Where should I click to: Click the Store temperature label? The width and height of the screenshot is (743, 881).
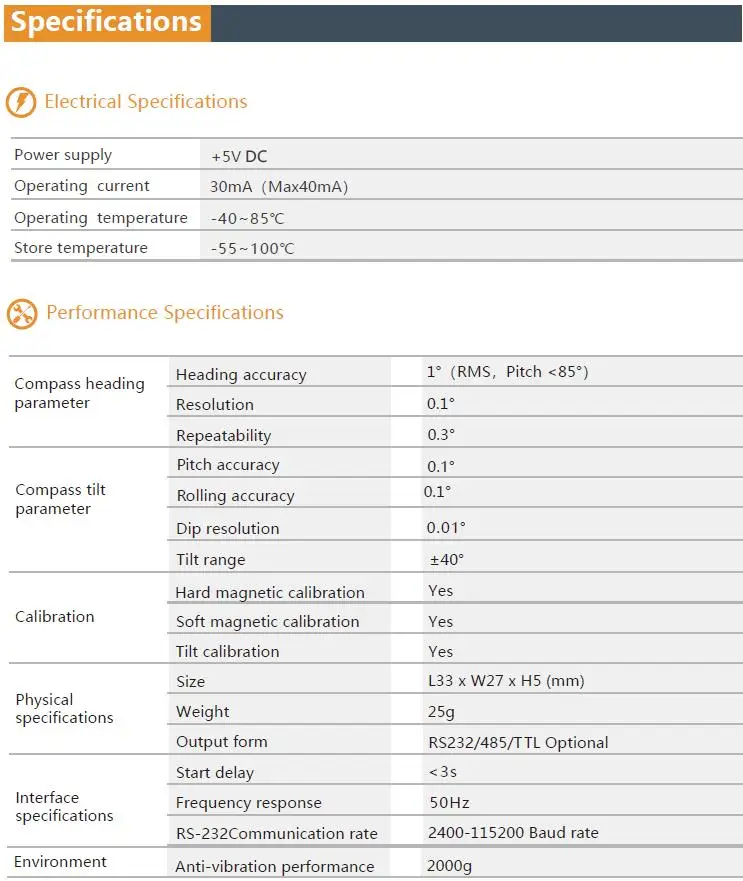click(x=81, y=248)
